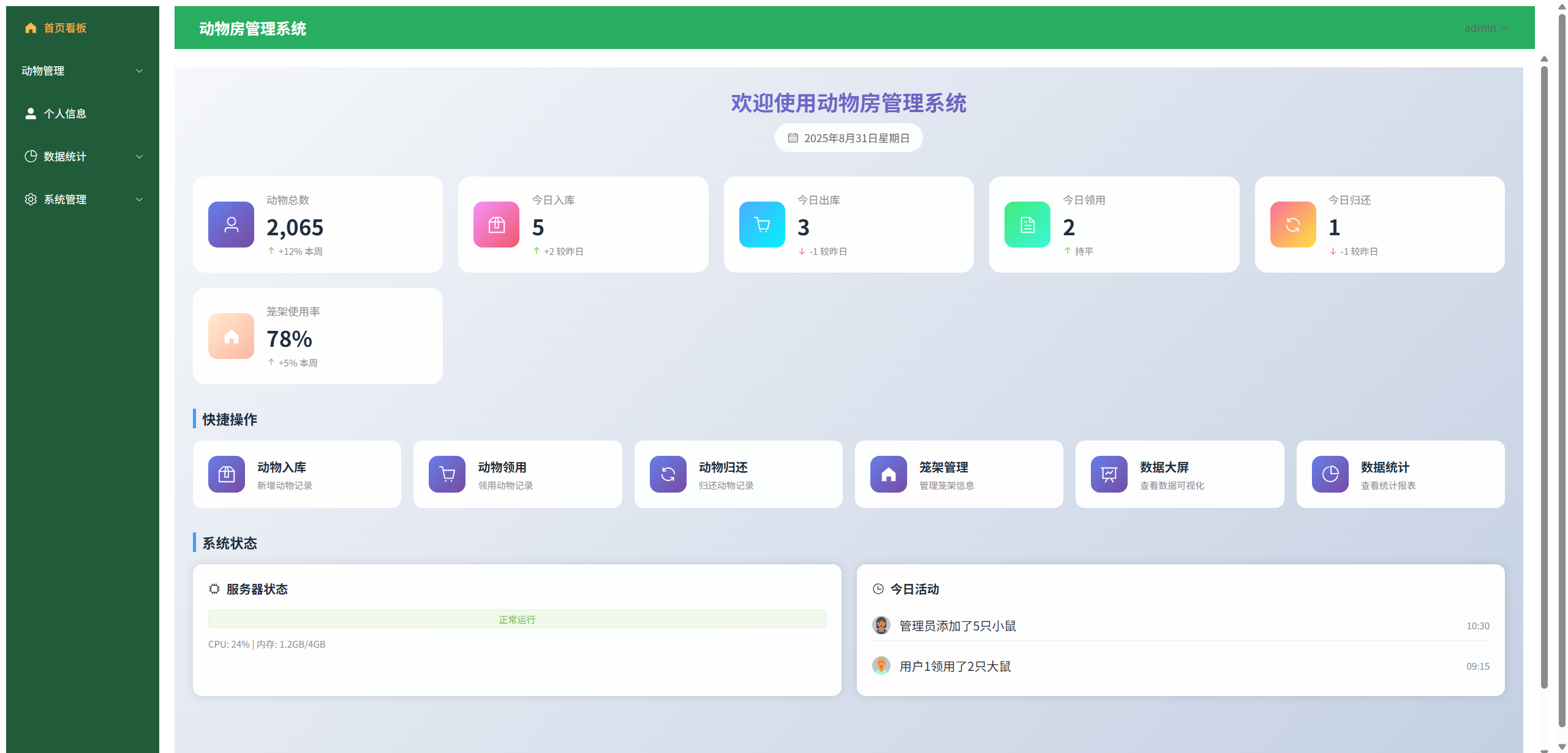The width and height of the screenshot is (1568, 753).
Task: Open 个人信息 in the sidebar
Action: pyautogui.click(x=64, y=113)
